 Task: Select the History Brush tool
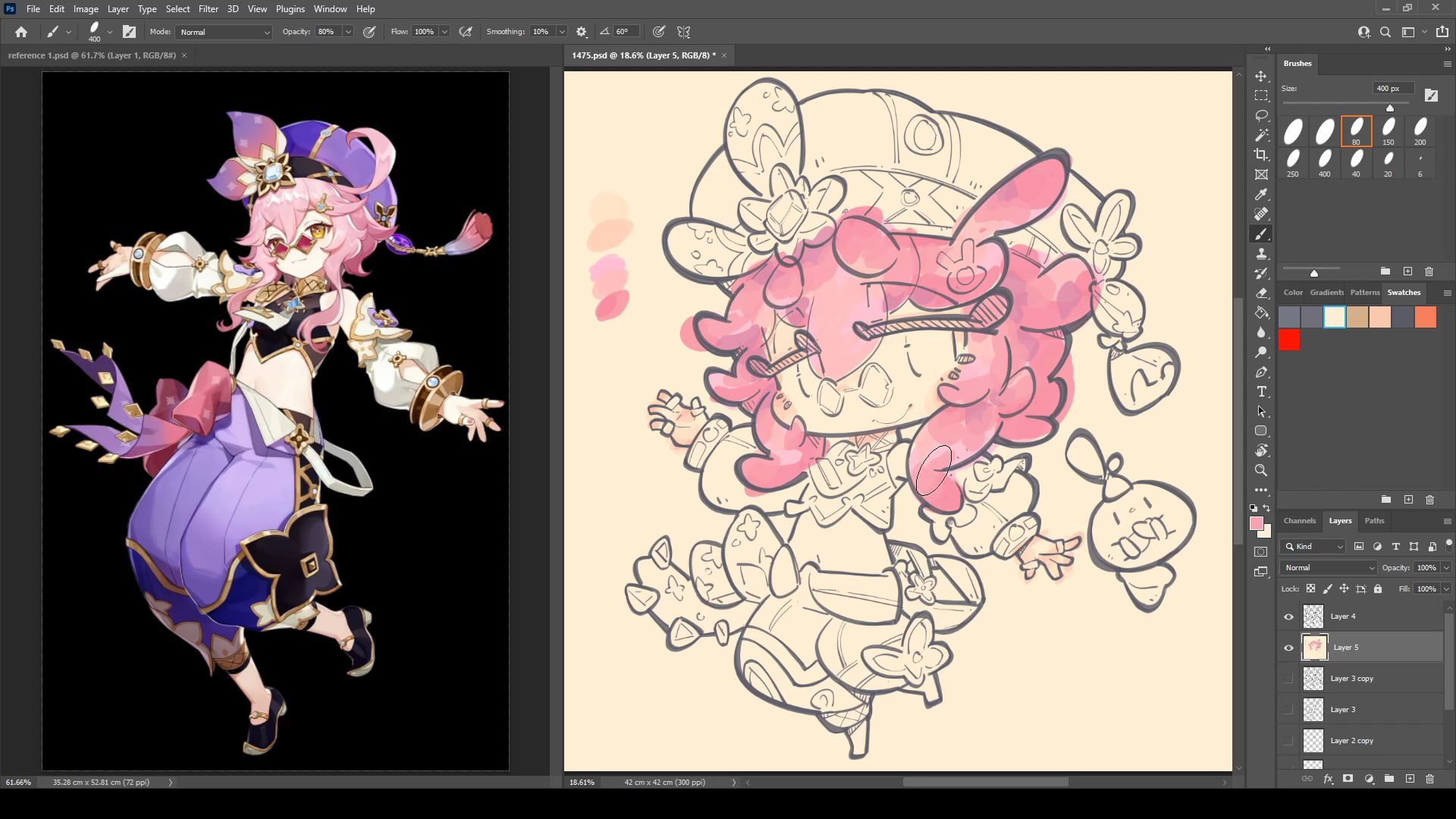tap(1261, 273)
